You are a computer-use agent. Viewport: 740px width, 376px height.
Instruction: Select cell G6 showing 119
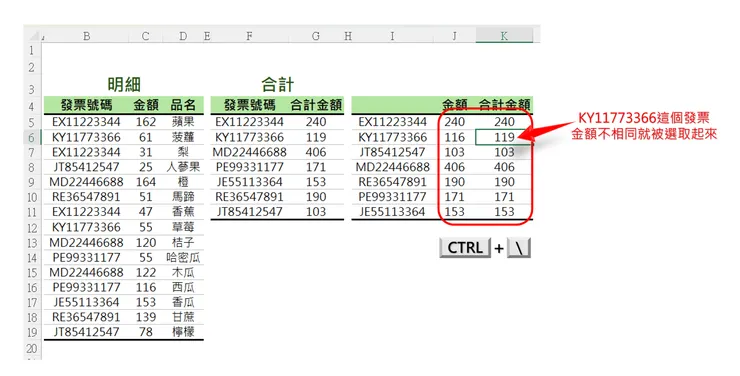point(316,137)
